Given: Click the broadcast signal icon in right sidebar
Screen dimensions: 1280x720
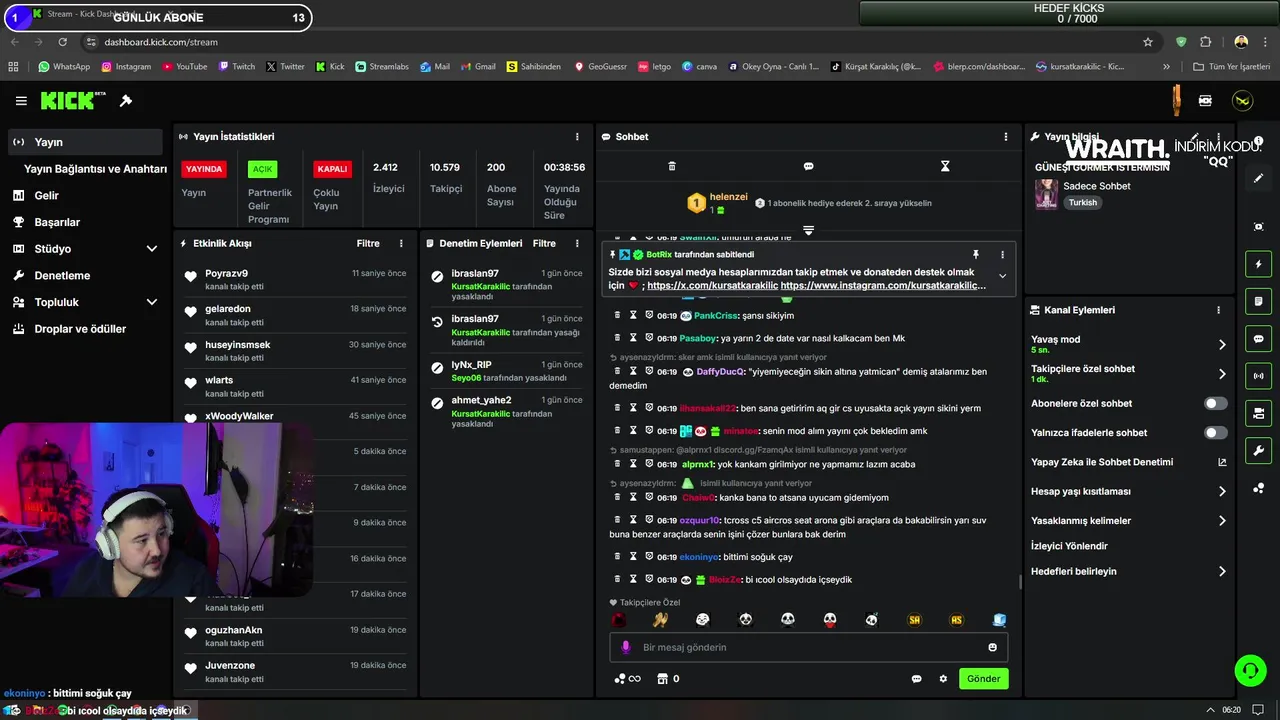Looking at the screenshot, I should 1259,376.
